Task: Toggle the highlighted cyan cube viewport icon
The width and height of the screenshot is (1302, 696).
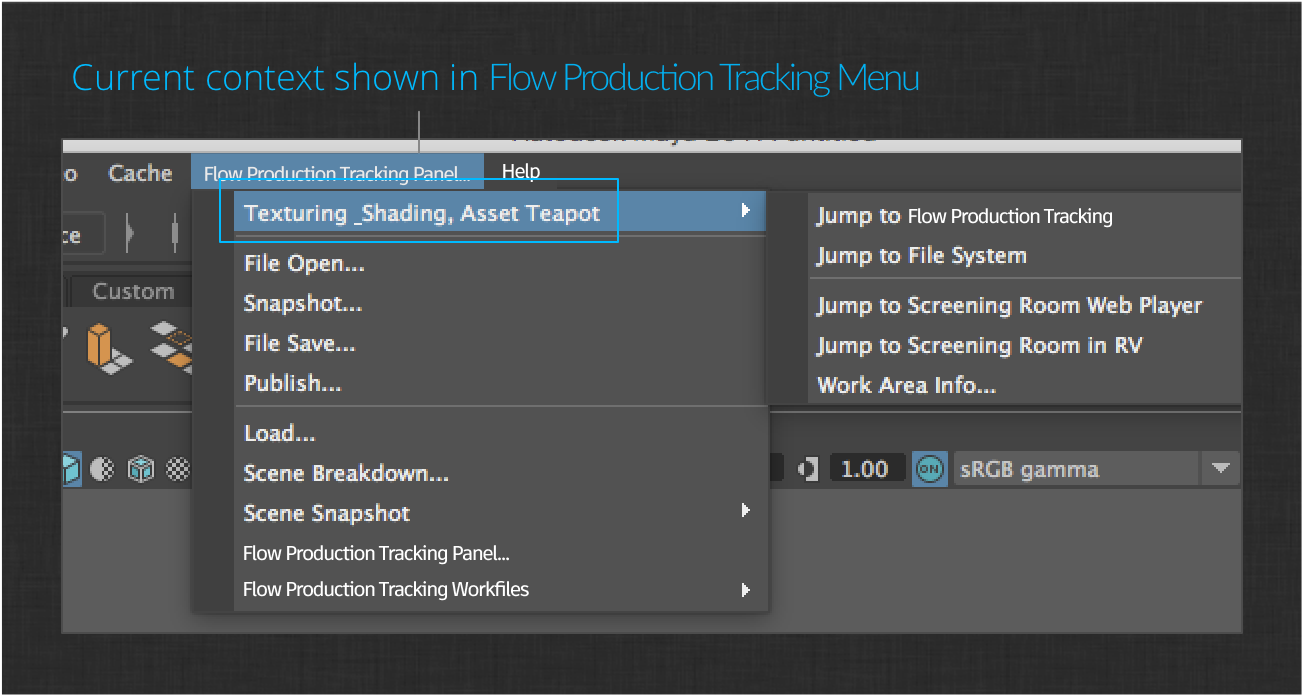Action: click(x=72, y=469)
